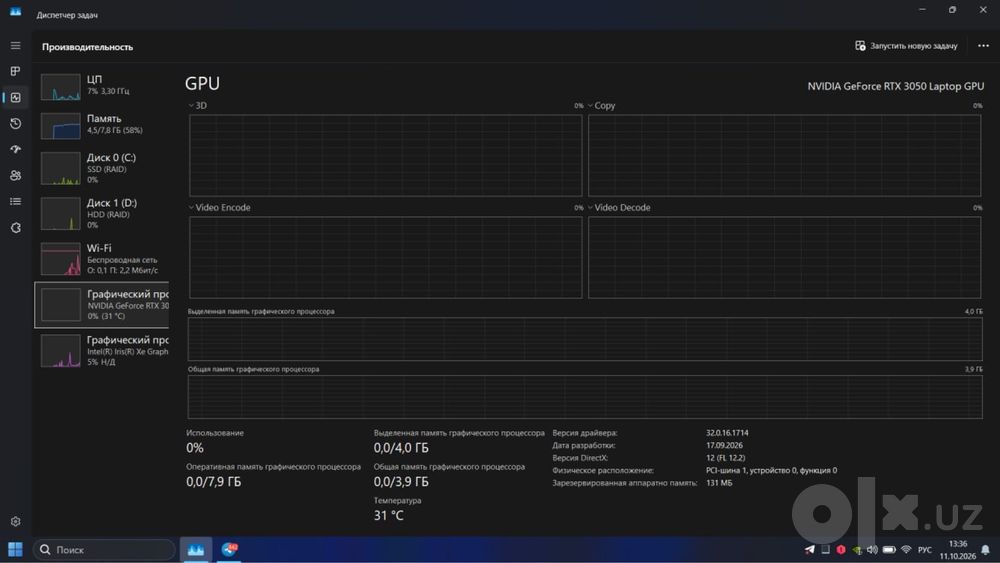Click the 'NVIDIA GeForce RTX 3050 Laptop GPU' title
The image size is (1000, 563).
tap(895, 86)
